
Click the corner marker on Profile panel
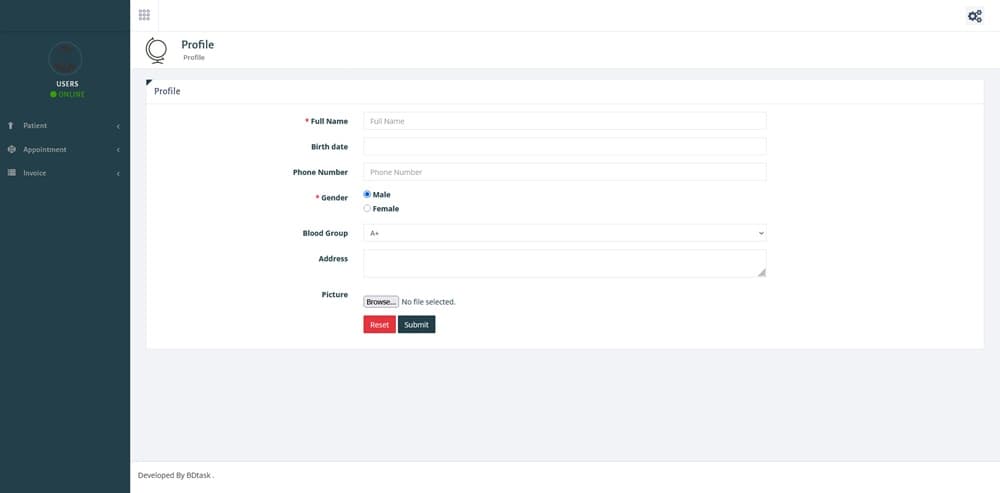point(149,82)
